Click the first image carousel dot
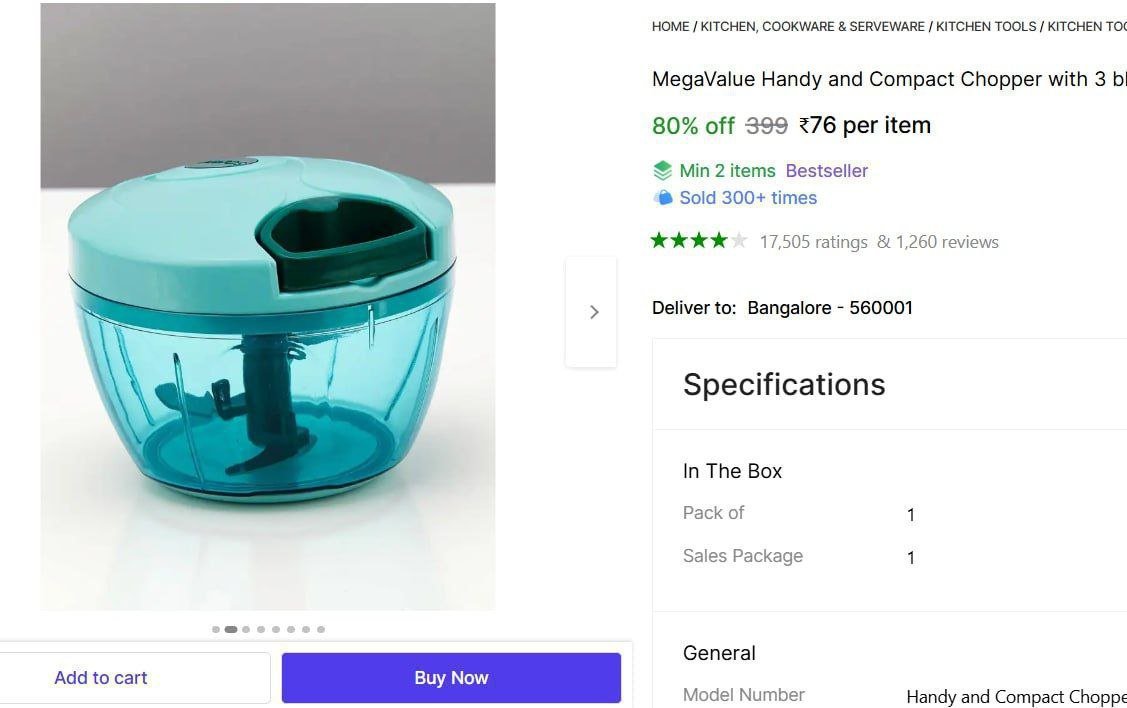 pos(216,630)
